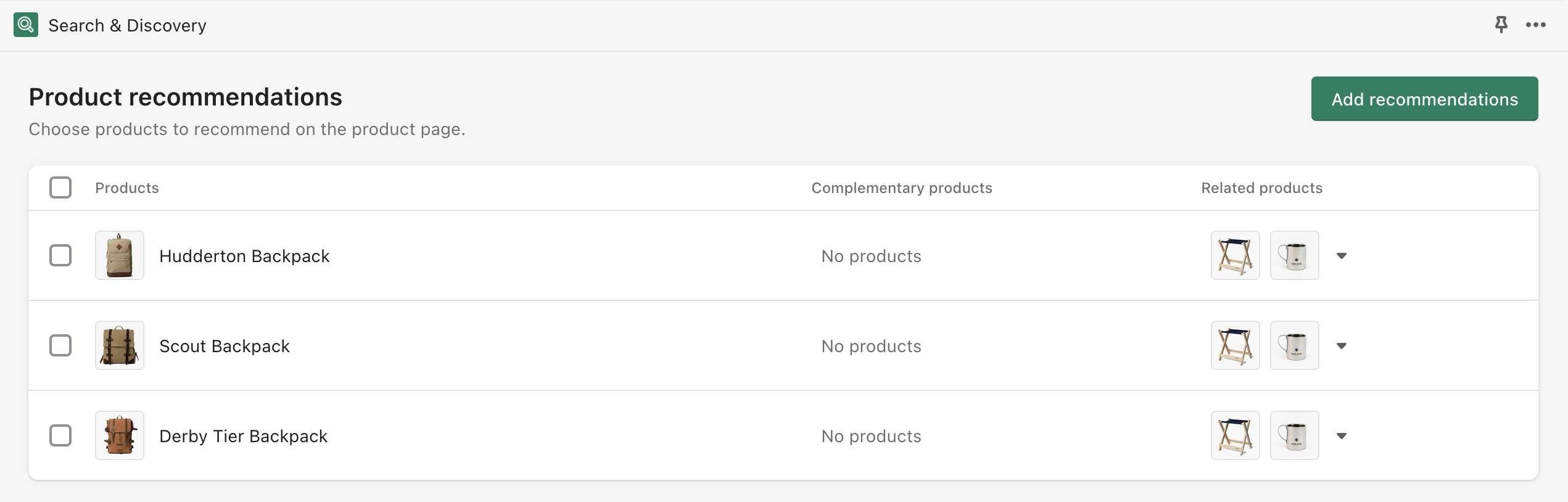This screenshot has height=502, width=1568.
Task: Open the Scout Backpack product name
Action: (x=225, y=346)
